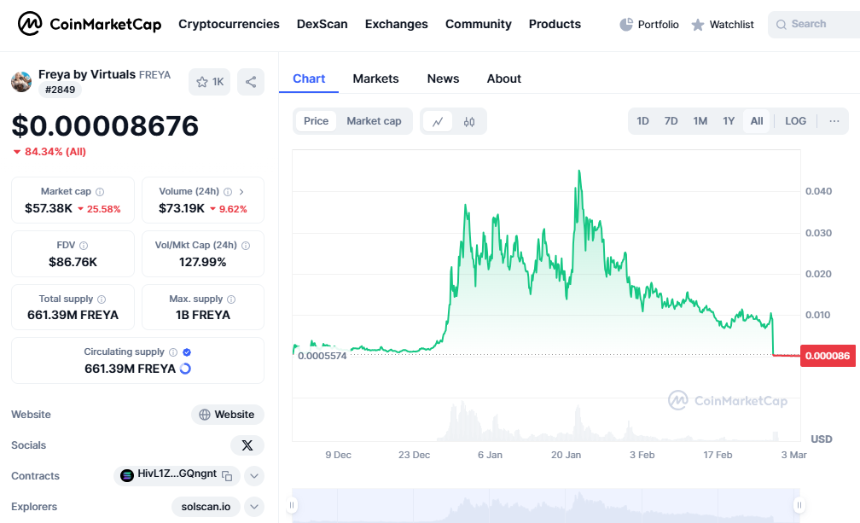Switch to the News tab
This screenshot has width=860, height=523.
443,79
